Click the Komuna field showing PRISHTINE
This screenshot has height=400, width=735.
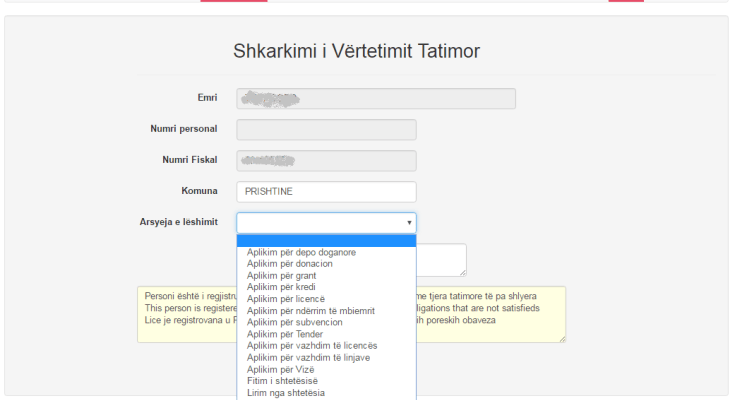(326, 192)
